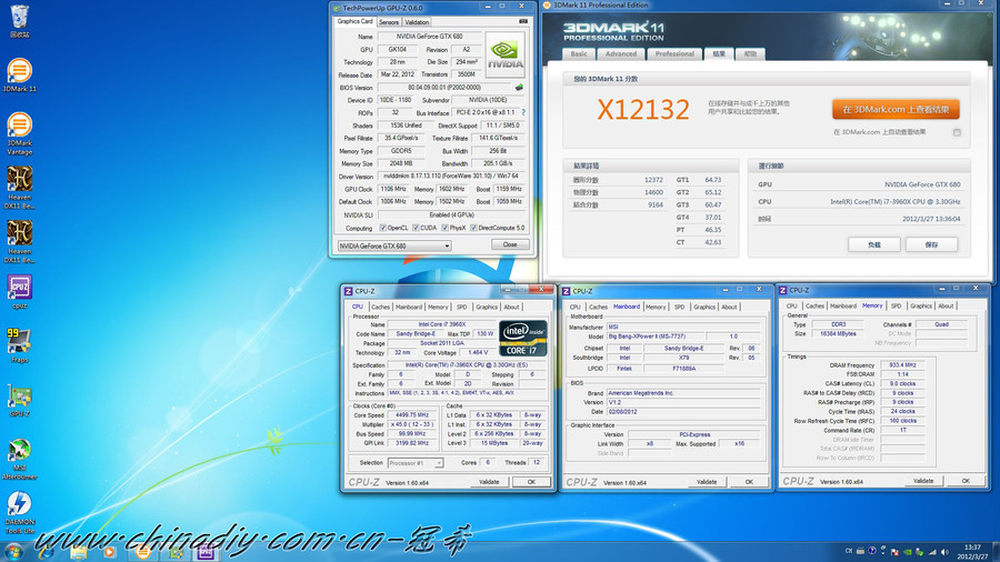
Task: Click the CH language indicator in the tray
Action: pyautogui.click(x=849, y=551)
